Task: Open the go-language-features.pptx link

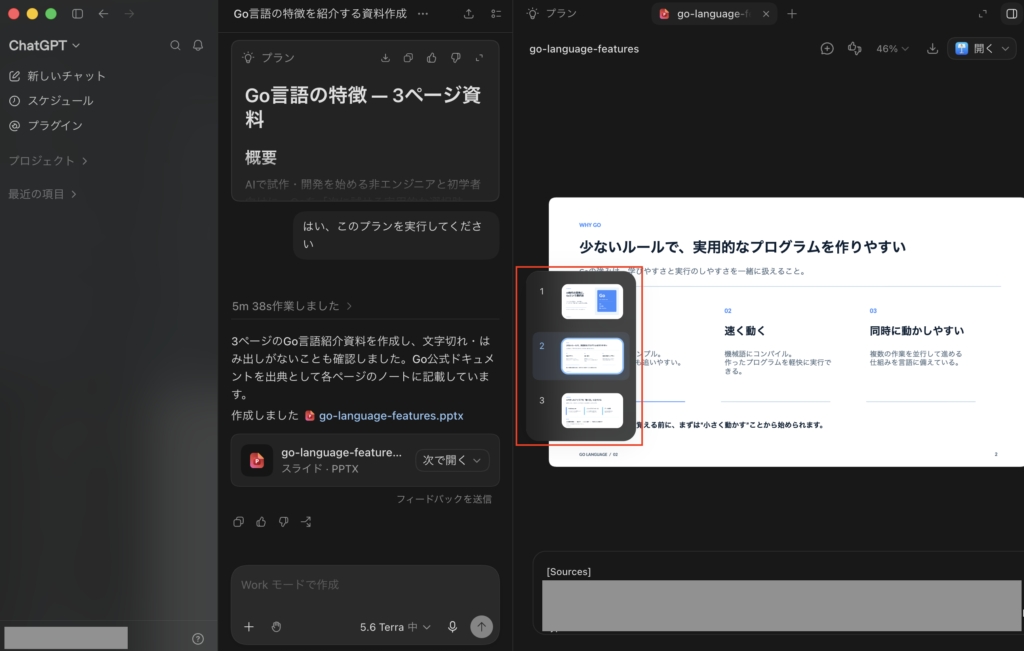Action: 391,415
